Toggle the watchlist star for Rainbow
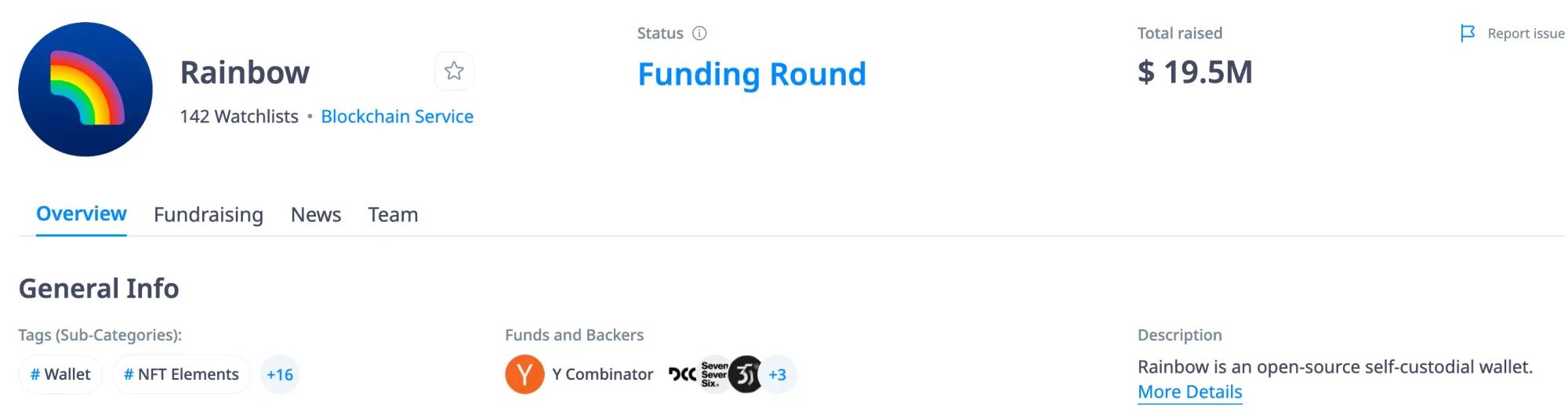This screenshot has width=1568, height=419. (x=454, y=71)
